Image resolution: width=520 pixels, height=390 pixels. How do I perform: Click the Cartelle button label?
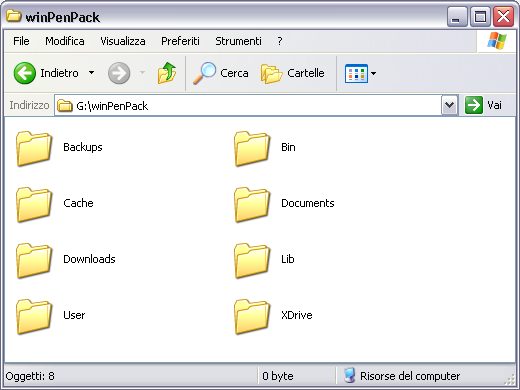tap(306, 73)
